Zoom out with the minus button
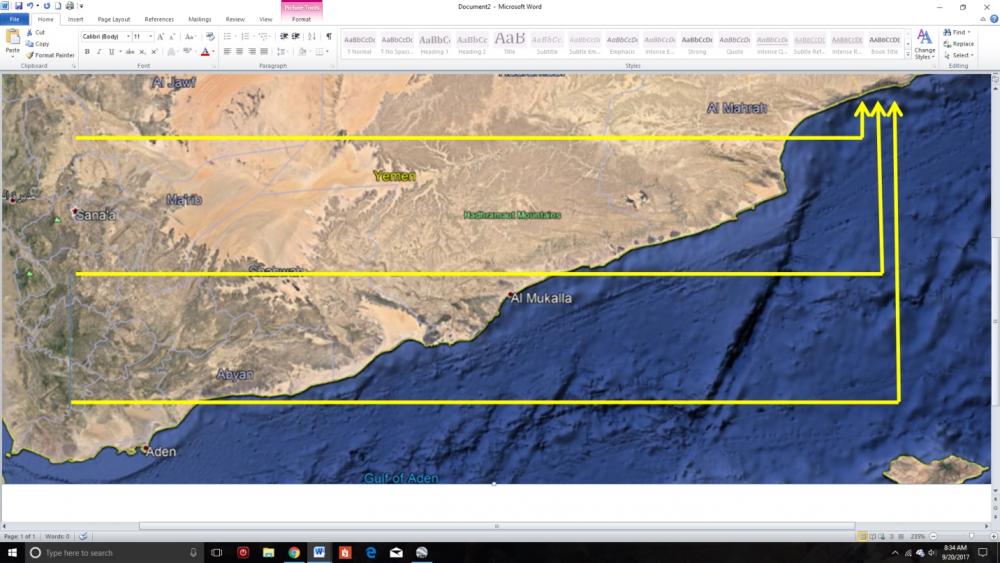Image resolution: width=1000 pixels, height=563 pixels. point(933,536)
